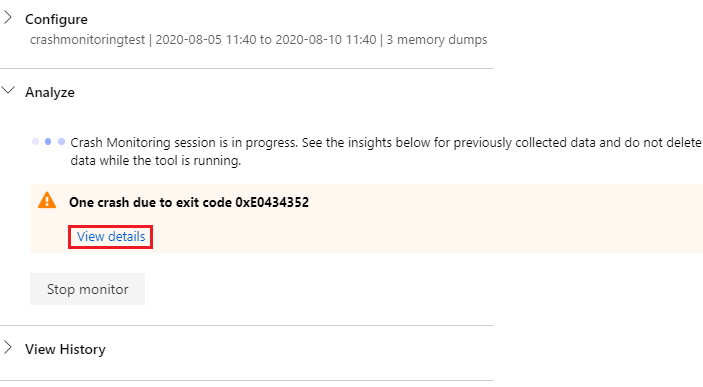Stop the crash monitor with Stop monitor
This screenshot has width=703, height=387.
pyautogui.click(x=87, y=289)
